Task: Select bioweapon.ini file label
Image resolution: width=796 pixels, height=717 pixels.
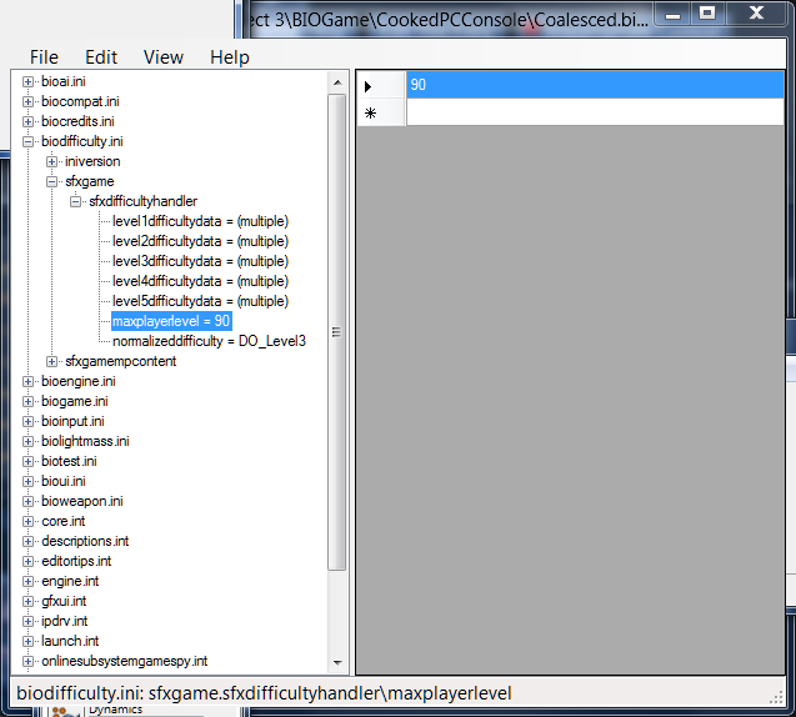Action: (x=82, y=502)
